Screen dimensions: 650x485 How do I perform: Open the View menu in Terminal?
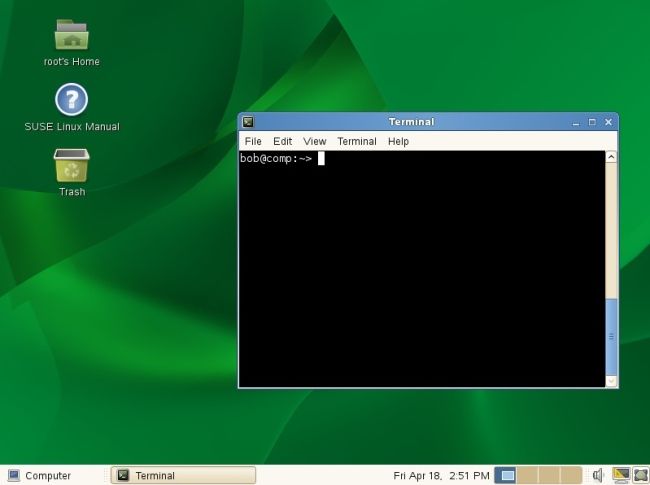[x=315, y=141]
